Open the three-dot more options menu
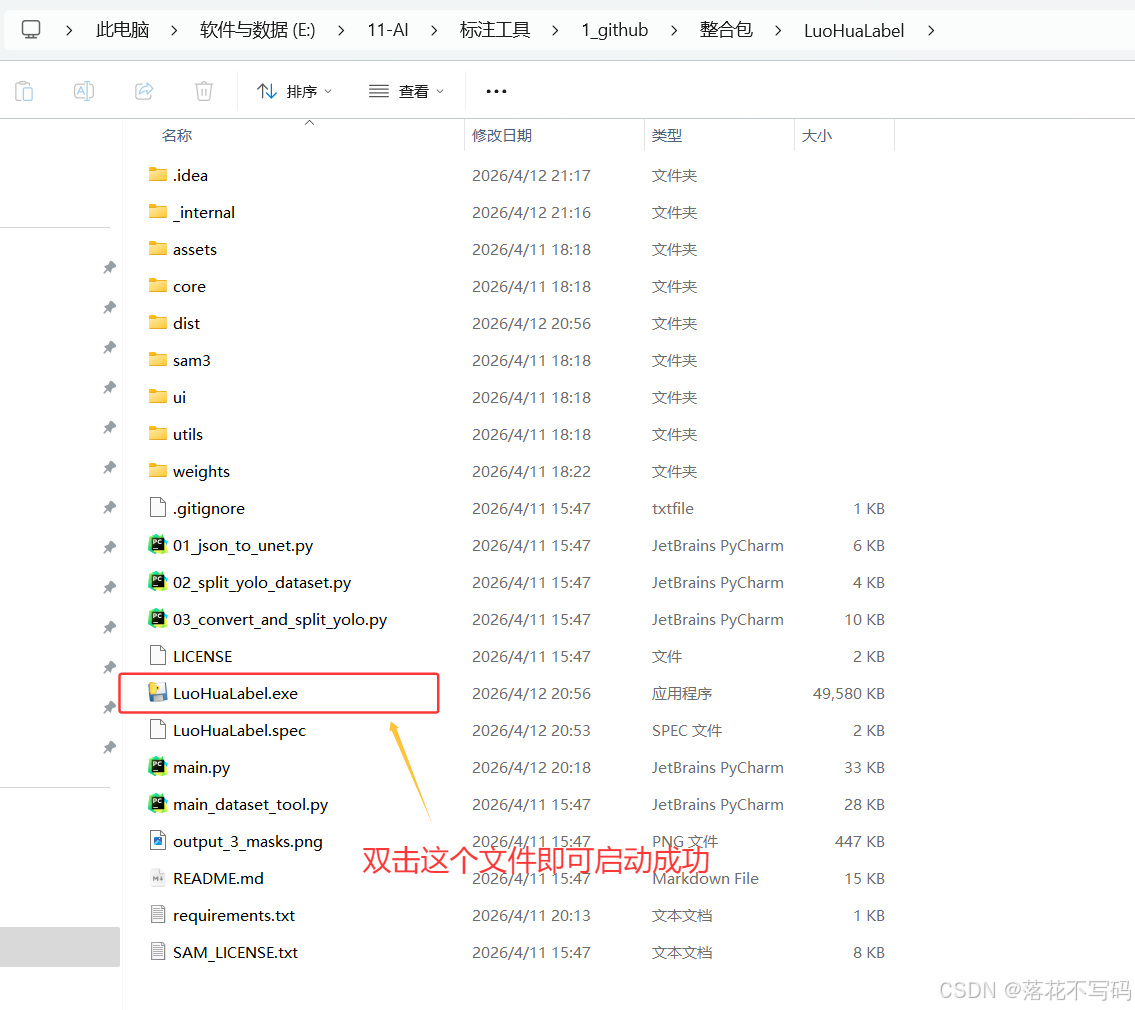The width and height of the screenshot is (1135, 1010). pos(496,91)
